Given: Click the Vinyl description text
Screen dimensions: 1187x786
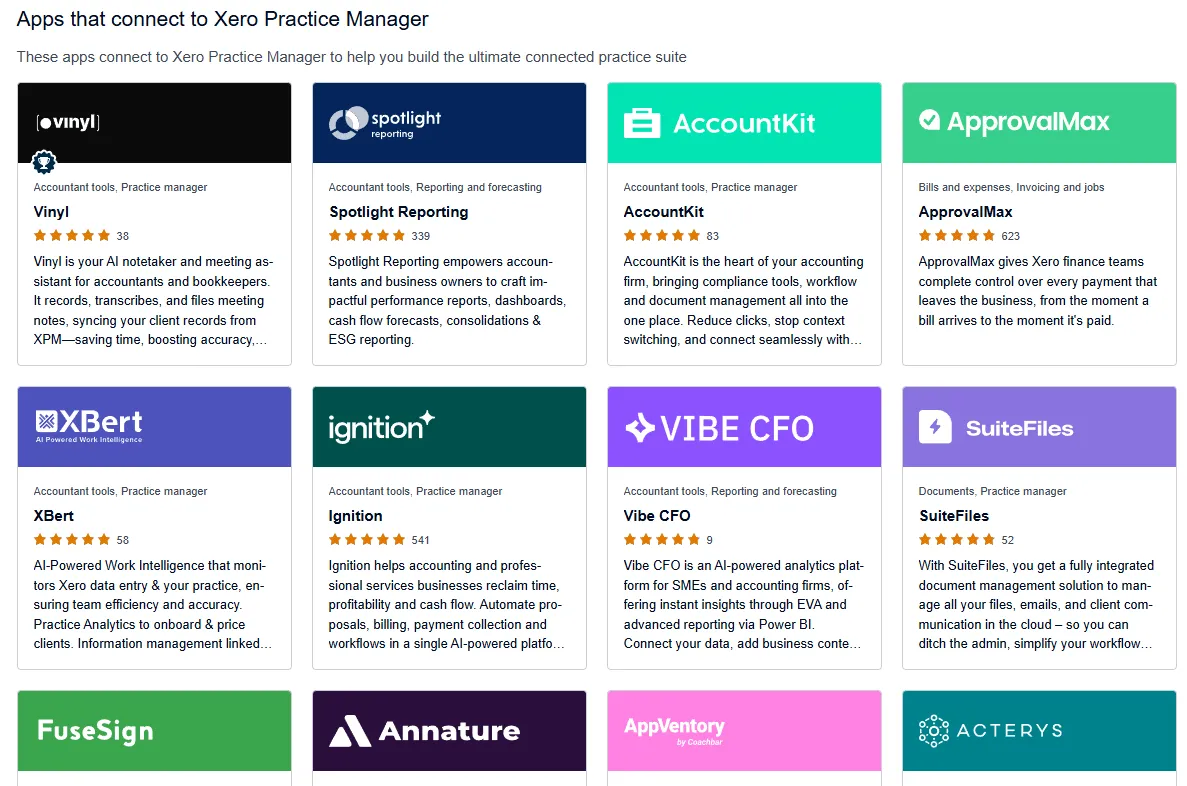Looking at the screenshot, I should coord(154,301).
